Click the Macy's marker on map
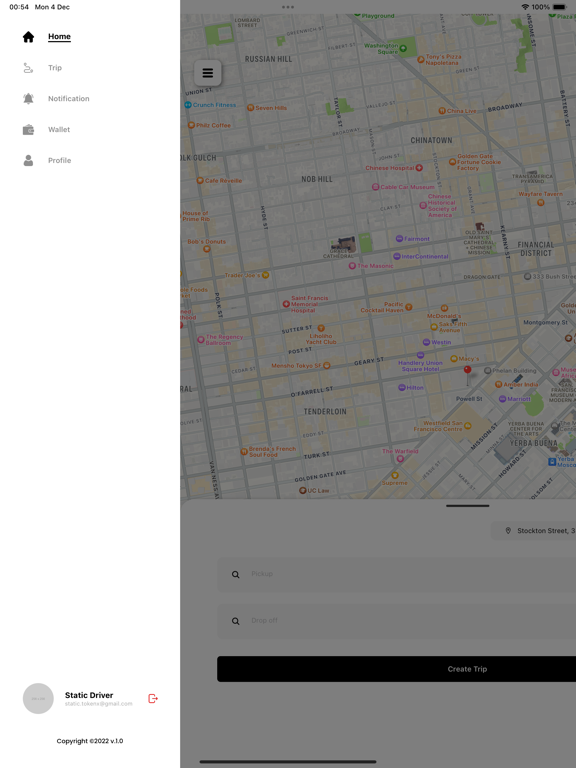This screenshot has height=768, width=576. coord(454,359)
